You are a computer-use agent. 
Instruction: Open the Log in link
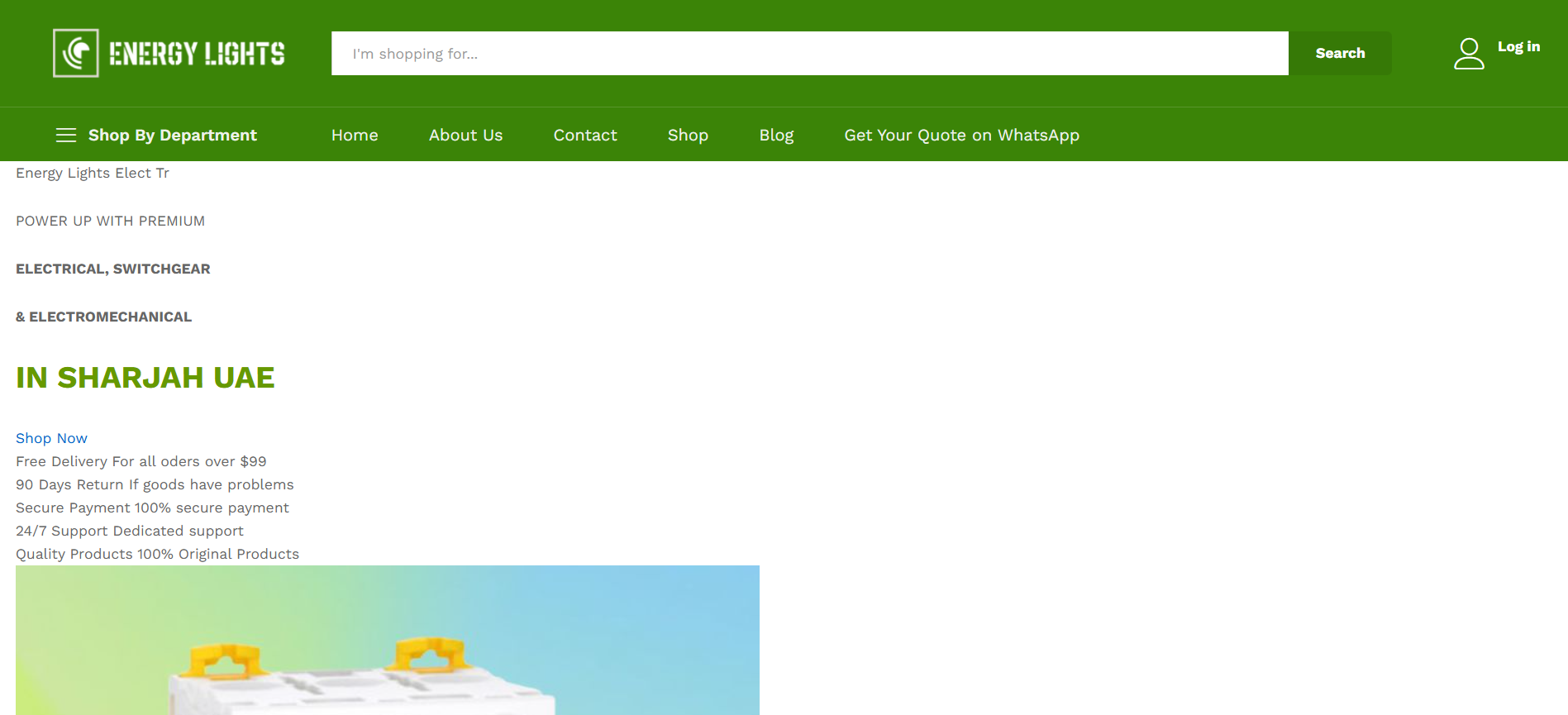[1518, 47]
